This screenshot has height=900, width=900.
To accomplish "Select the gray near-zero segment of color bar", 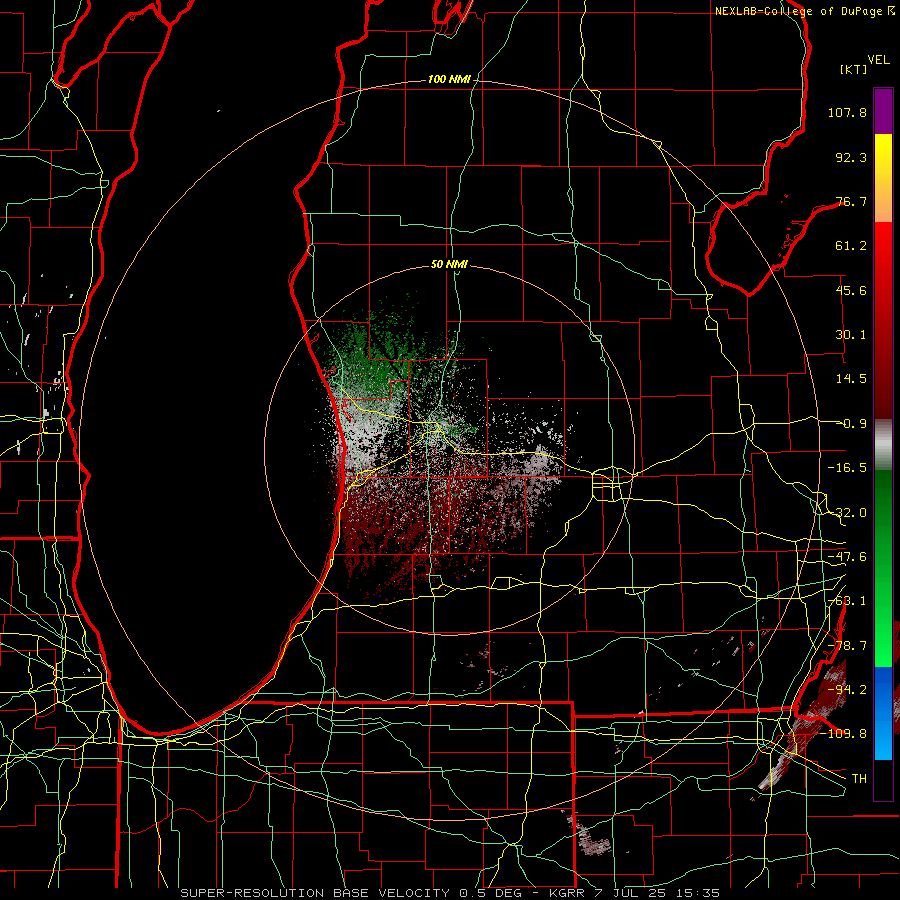I will pyautogui.click(x=883, y=445).
